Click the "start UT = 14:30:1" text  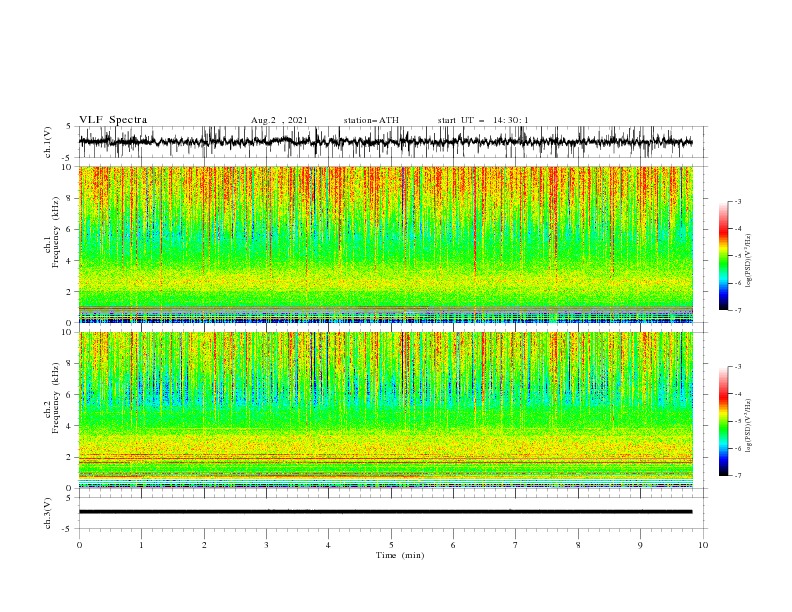(483, 120)
